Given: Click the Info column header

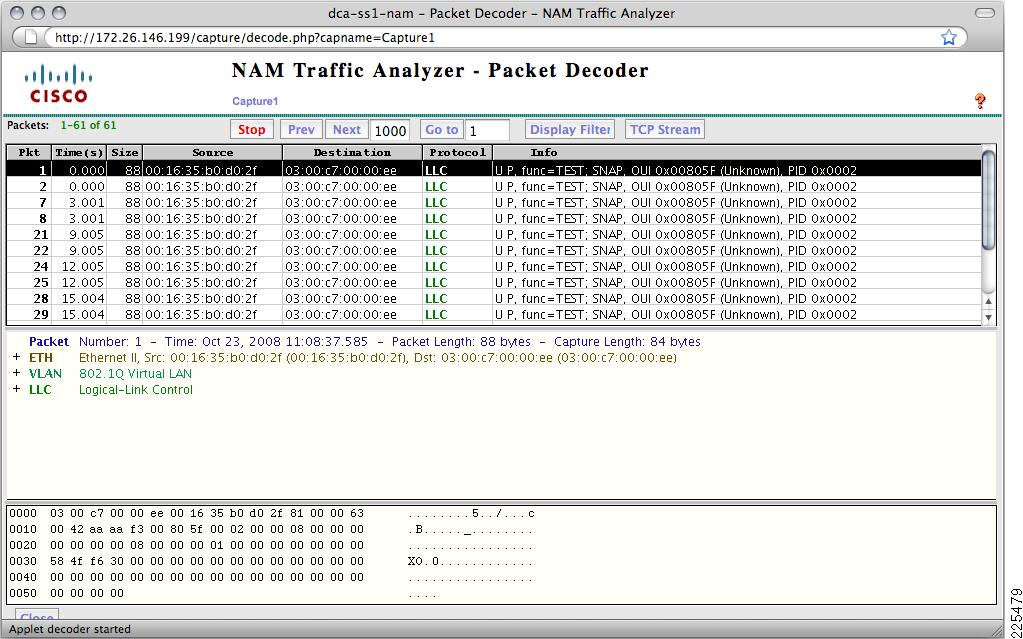Looking at the screenshot, I should point(737,153).
